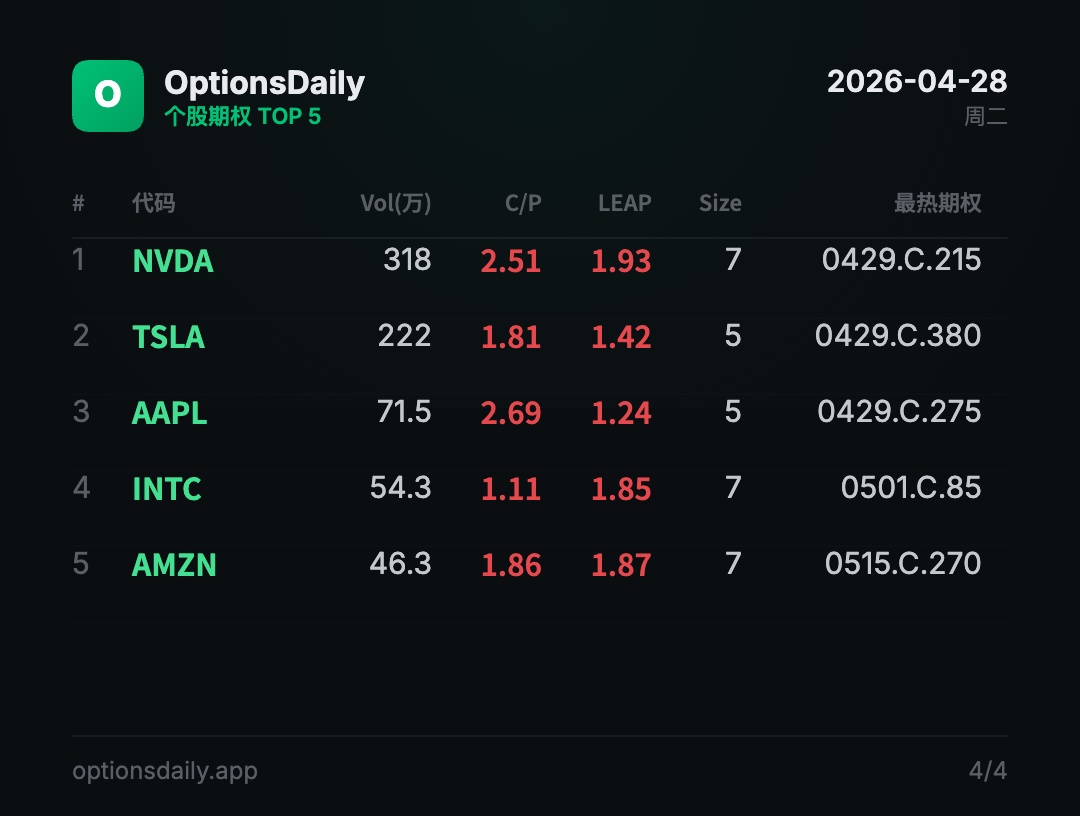The height and width of the screenshot is (816, 1080).
Task: Open the optionsdaily.app footer link
Action: coord(165,771)
